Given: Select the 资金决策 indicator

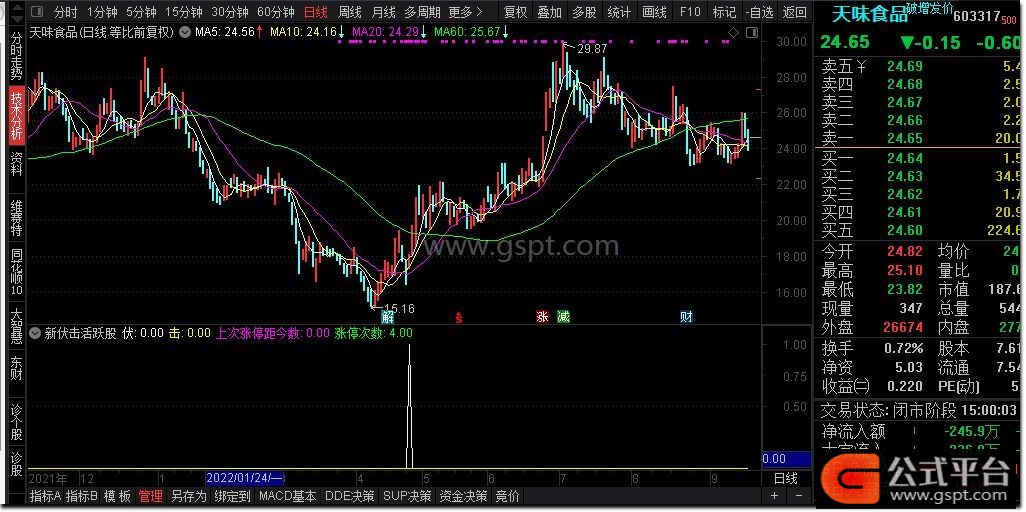Looking at the screenshot, I should [463, 496].
